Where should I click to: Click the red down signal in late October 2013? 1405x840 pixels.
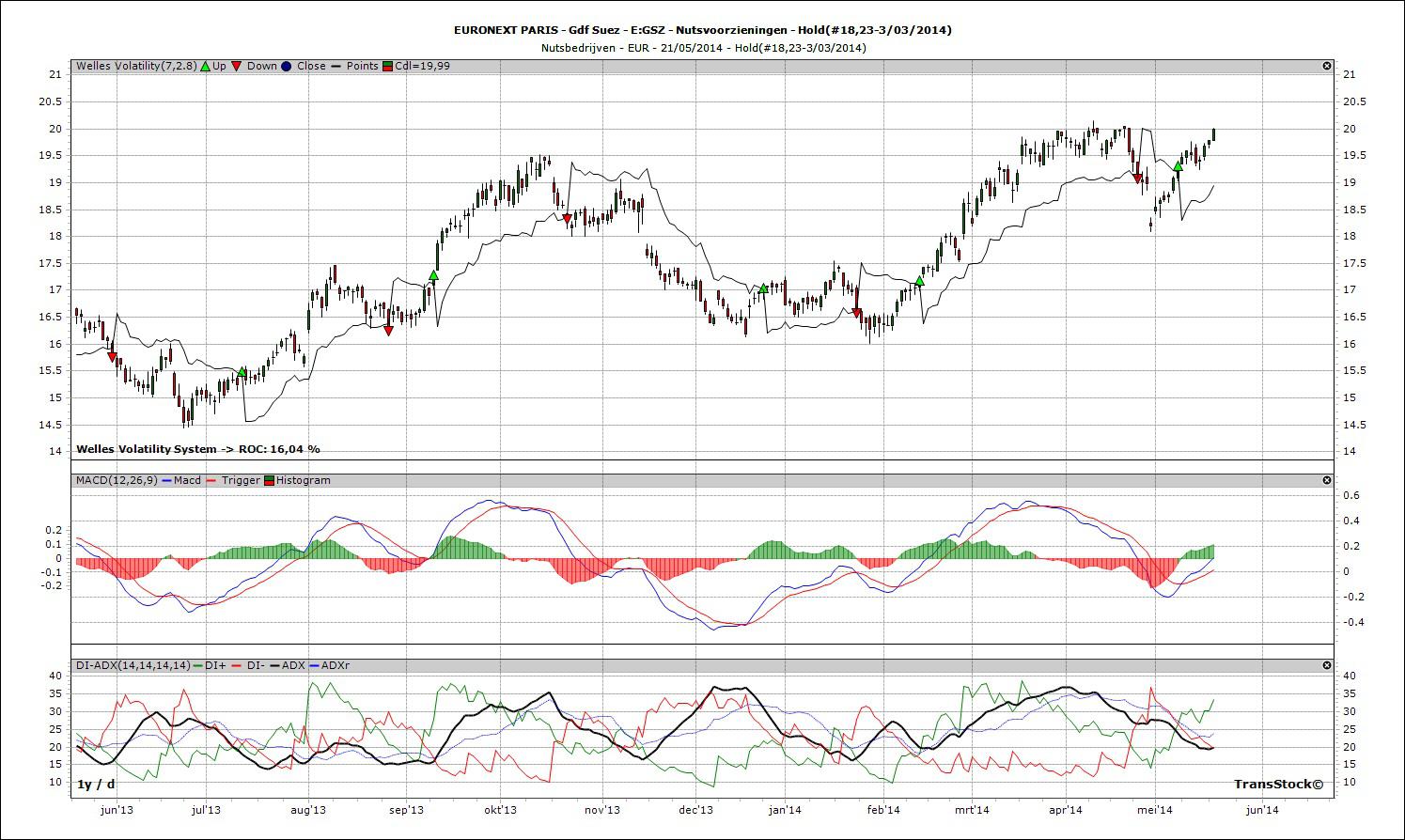567,219
